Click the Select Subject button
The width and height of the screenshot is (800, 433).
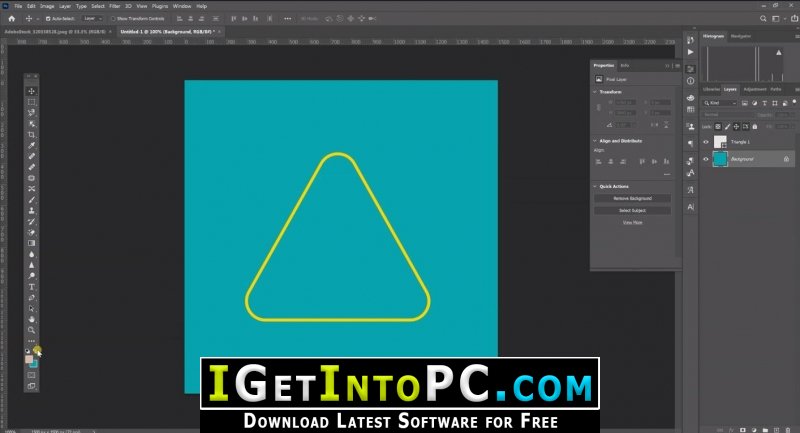(633, 211)
